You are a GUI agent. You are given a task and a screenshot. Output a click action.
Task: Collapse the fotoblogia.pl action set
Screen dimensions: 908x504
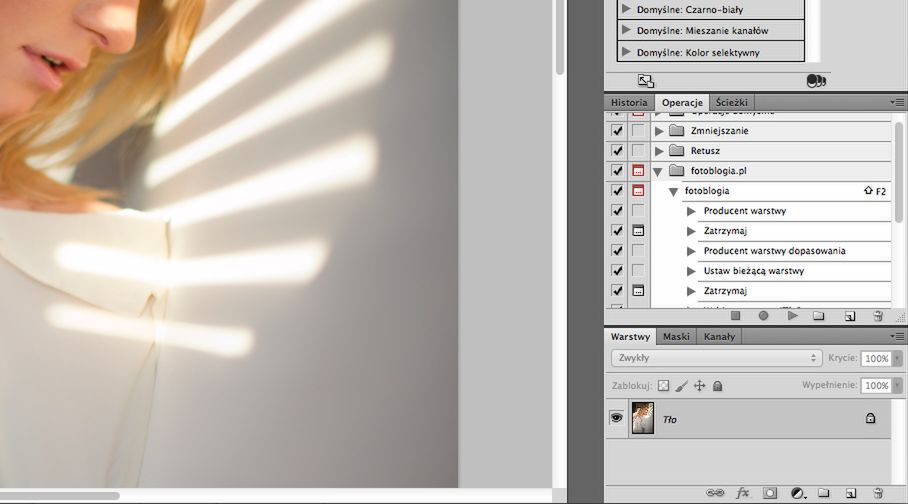658,171
